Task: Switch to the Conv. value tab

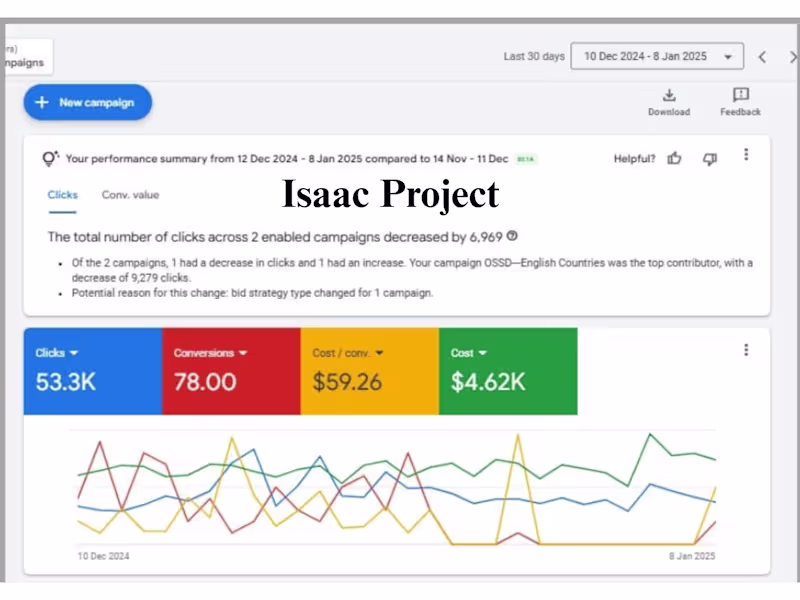Action: point(130,195)
